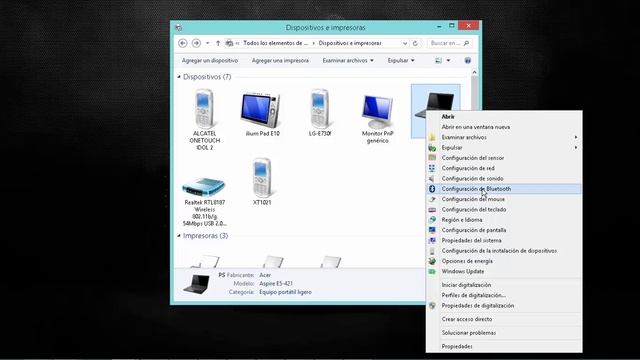The width and height of the screenshot is (640, 360).
Task: Expand the address bar history dropdown
Action: click(x=405, y=43)
